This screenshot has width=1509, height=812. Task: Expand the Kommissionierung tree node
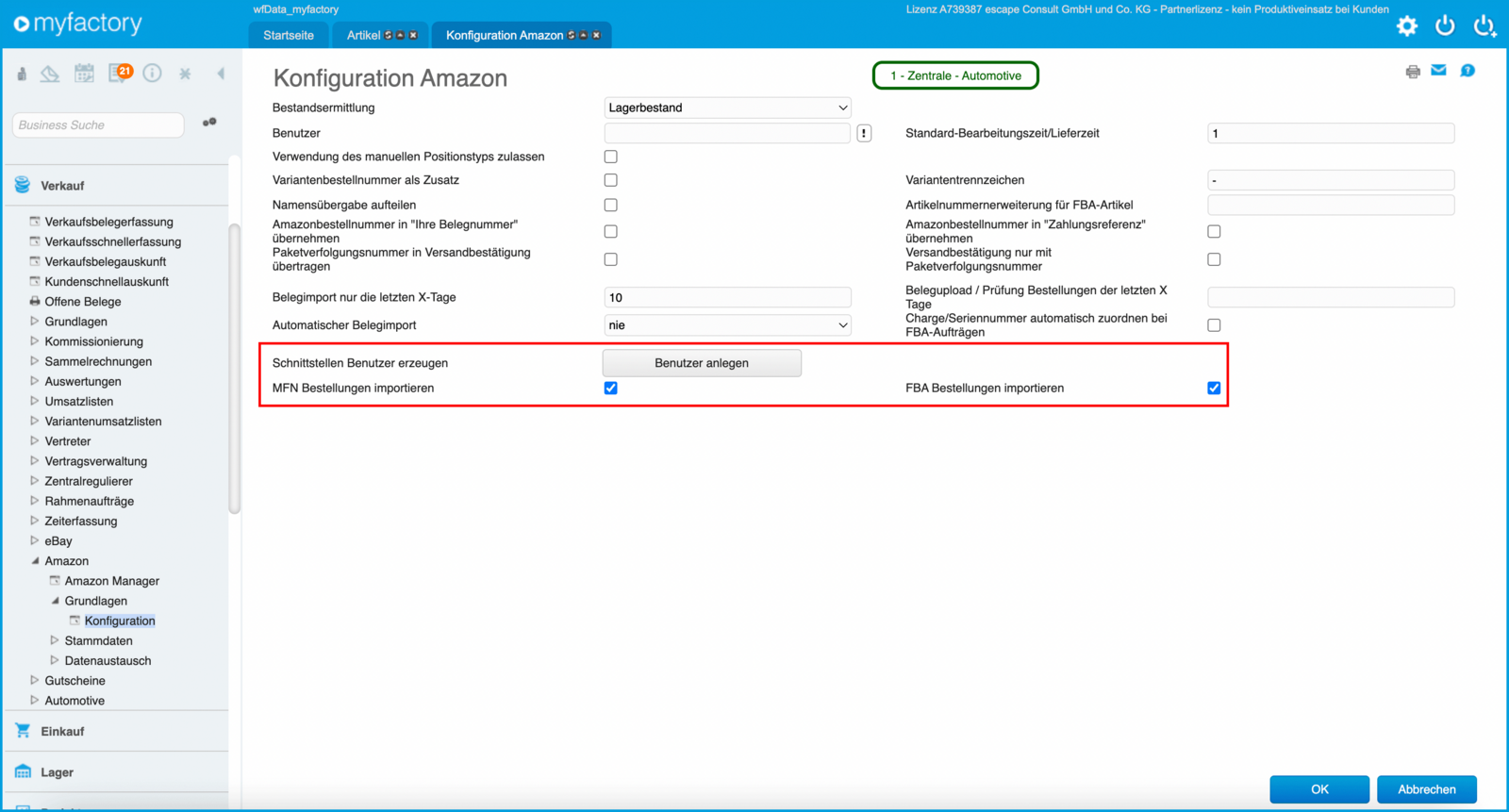click(x=35, y=341)
